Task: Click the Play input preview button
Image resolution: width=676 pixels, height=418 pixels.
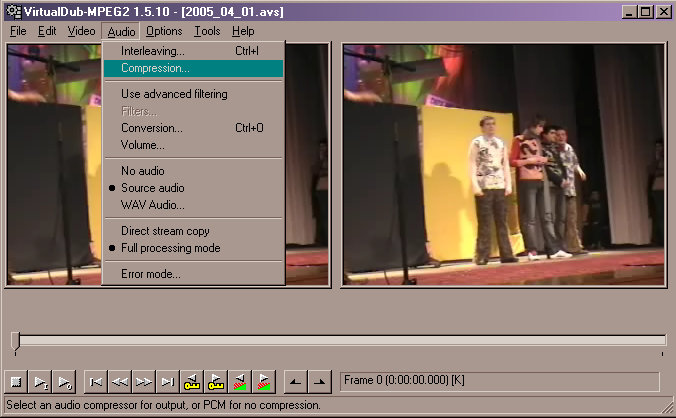Action: tap(41, 381)
